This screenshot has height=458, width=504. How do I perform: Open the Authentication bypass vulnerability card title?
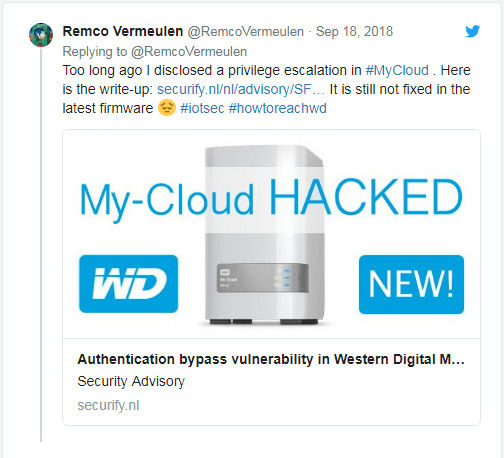(x=271, y=359)
